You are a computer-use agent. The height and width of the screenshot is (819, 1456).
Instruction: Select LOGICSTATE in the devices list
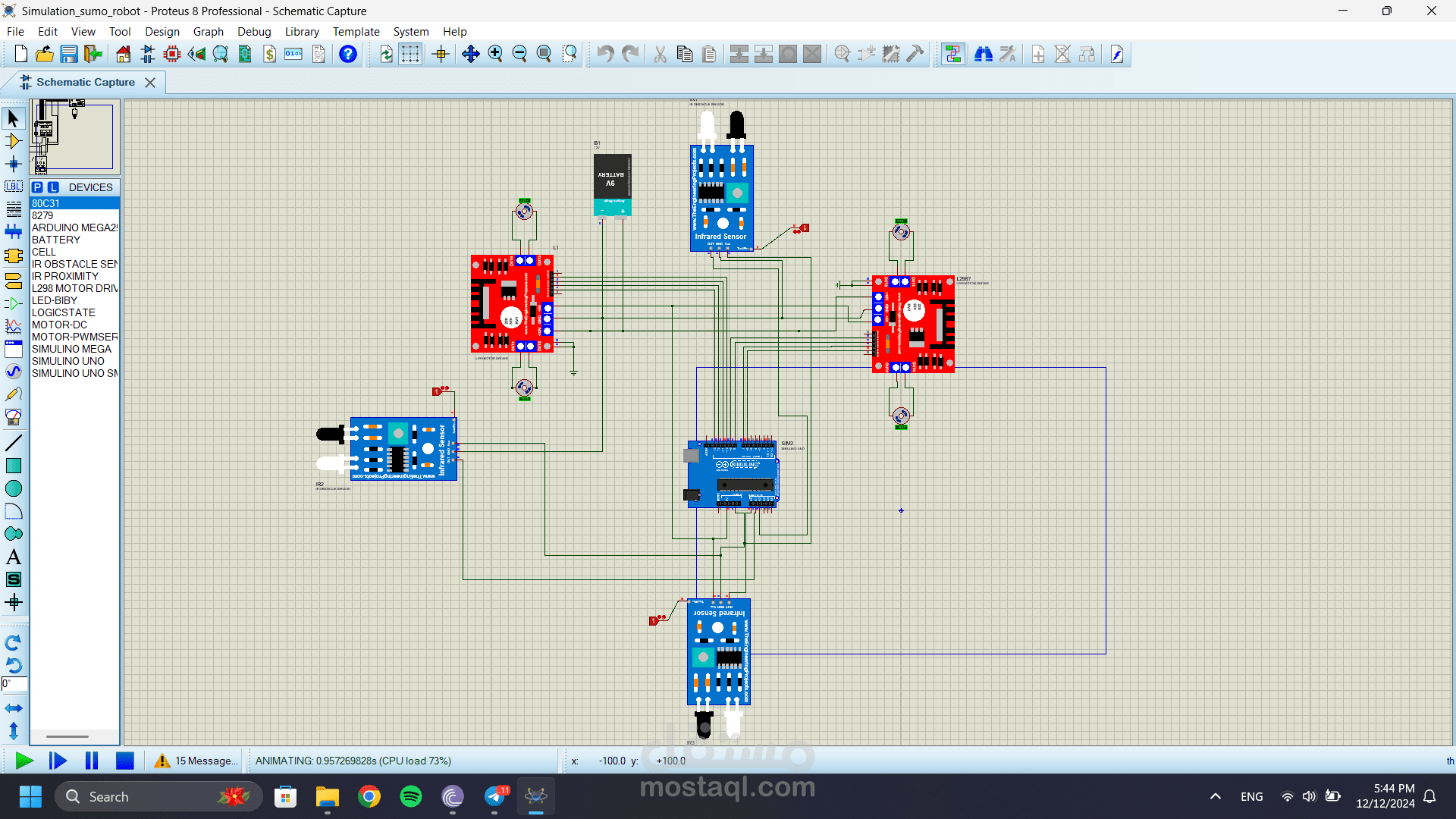pyautogui.click(x=74, y=312)
